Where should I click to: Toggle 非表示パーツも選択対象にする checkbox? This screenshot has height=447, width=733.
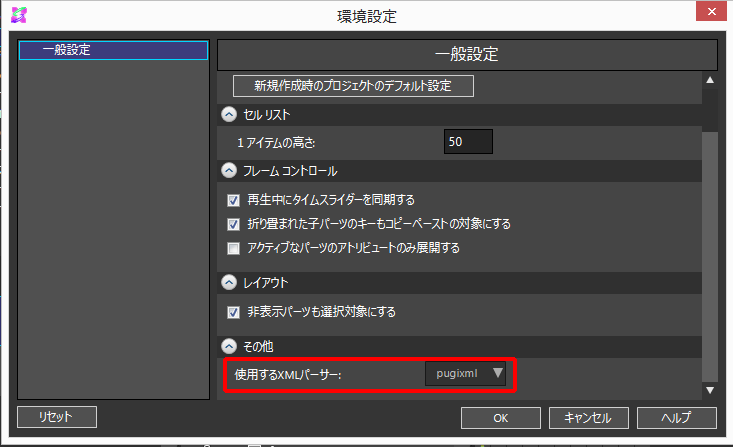pos(233,312)
